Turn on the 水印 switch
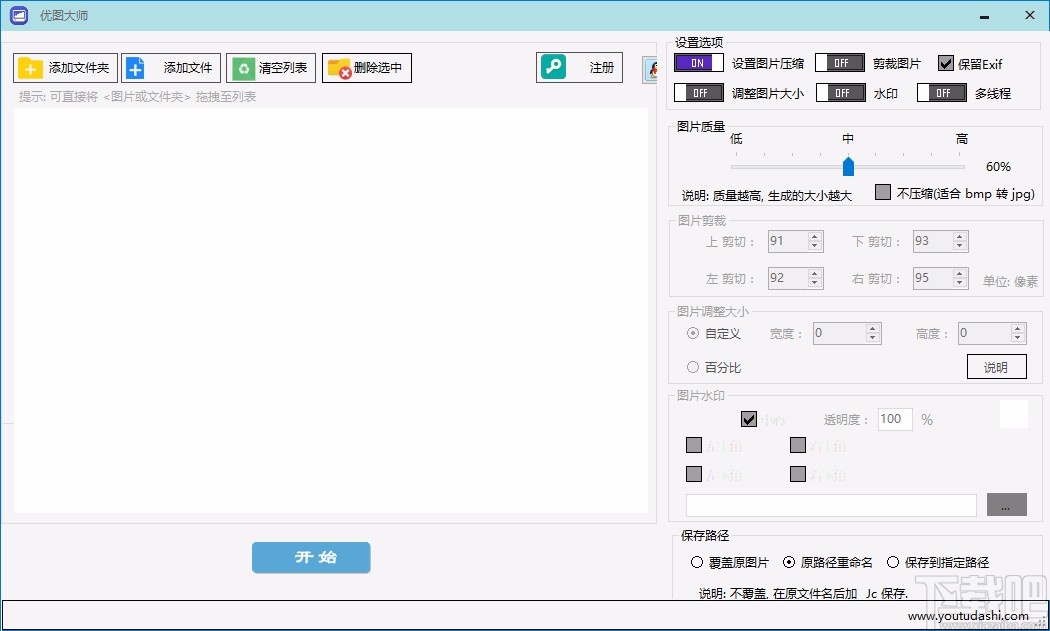 coord(840,91)
